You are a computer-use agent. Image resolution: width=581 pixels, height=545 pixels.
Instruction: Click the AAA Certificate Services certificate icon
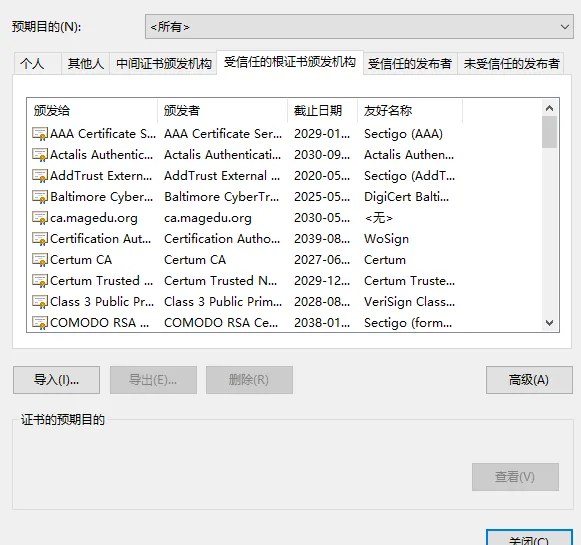pos(40,134)
